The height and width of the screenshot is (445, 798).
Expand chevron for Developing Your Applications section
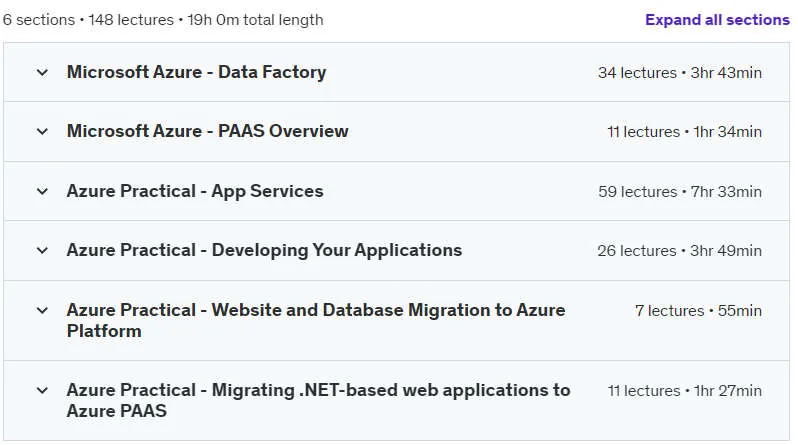pyautogui.click(x=42, y=251)
